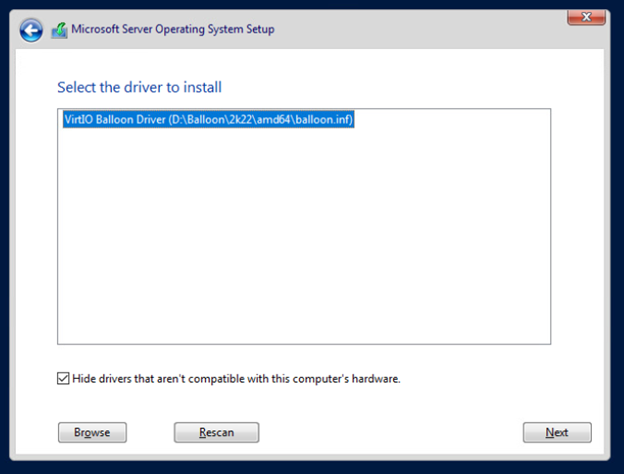Viewport: 624px width, 474px height.
Task: Return to the previous setup page
Action: click(31, 30)
